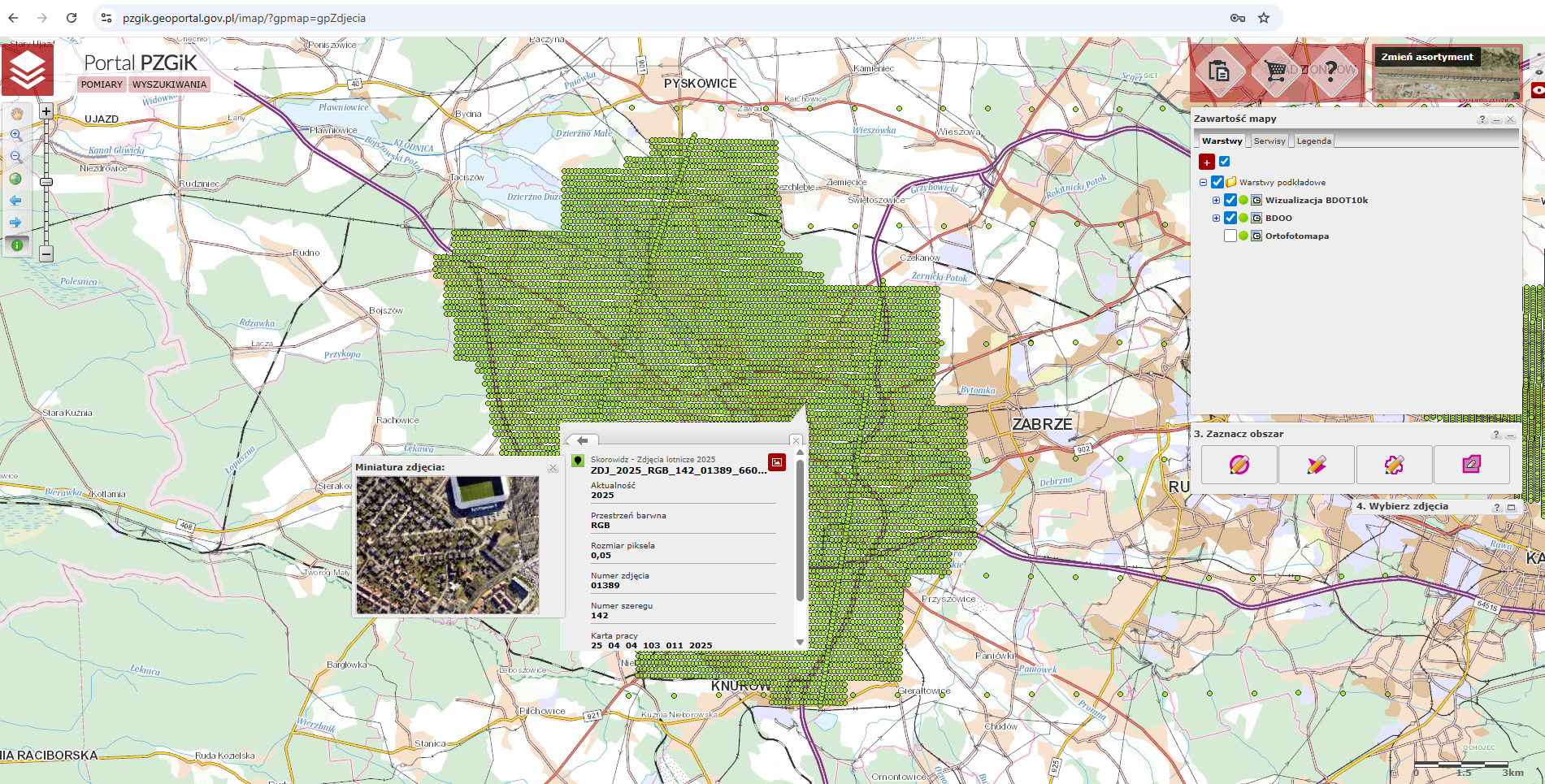Activate the zoom-in magnifier tool
This screenshot has height=784, width=1545.
[x=16, y=136]
